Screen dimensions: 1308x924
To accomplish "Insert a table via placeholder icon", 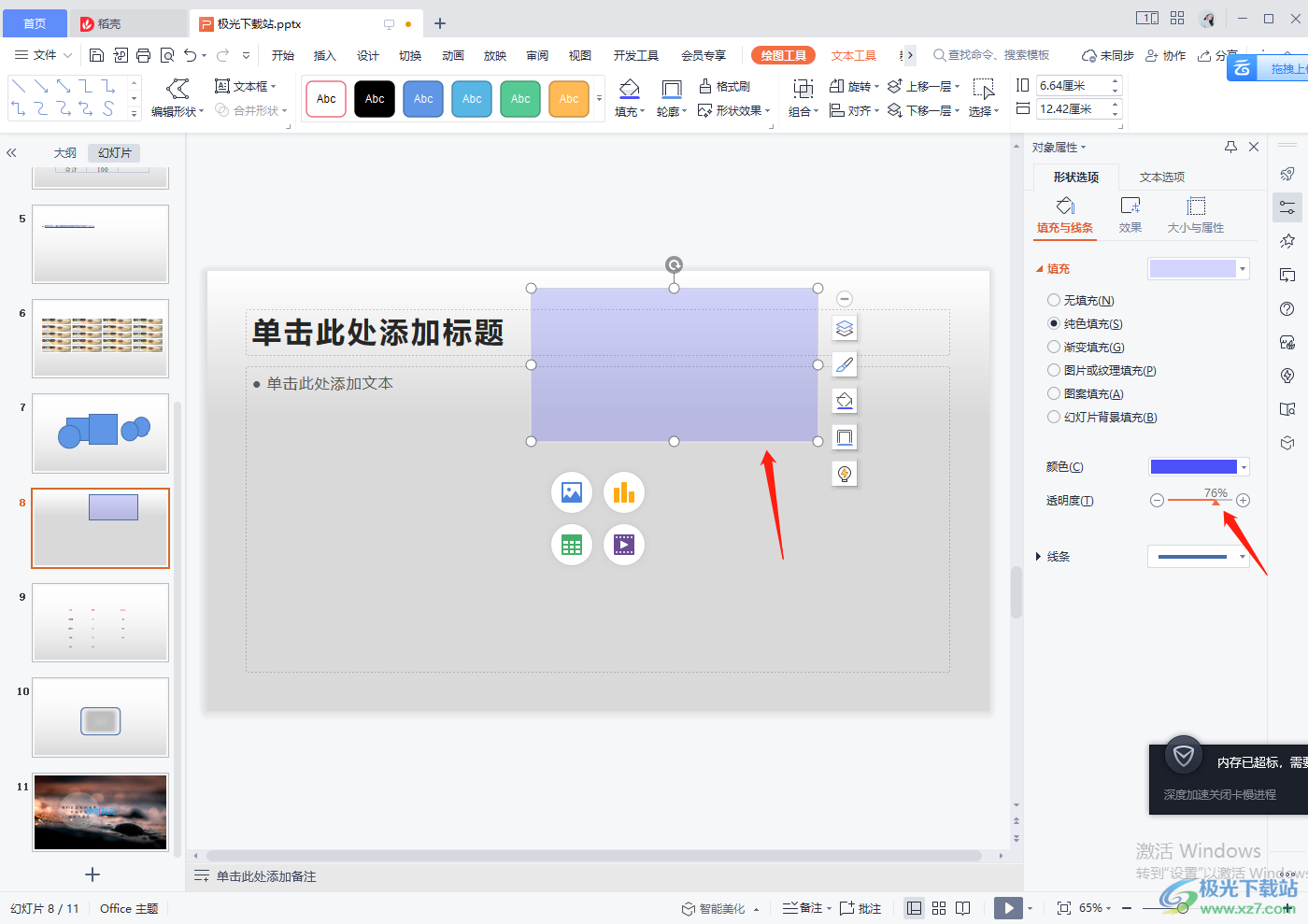I will point(572,545).
